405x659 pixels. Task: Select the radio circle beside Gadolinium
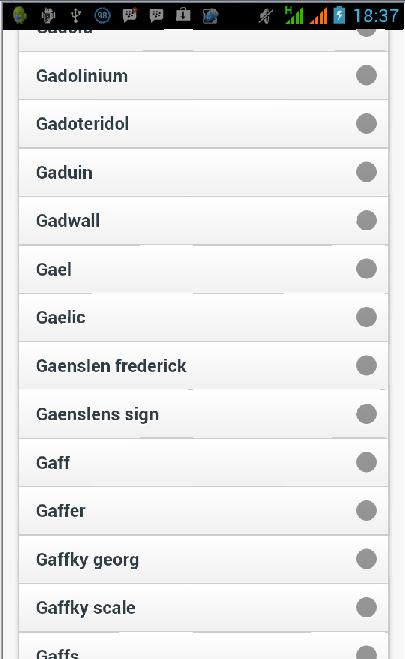(x=366, y=75)
